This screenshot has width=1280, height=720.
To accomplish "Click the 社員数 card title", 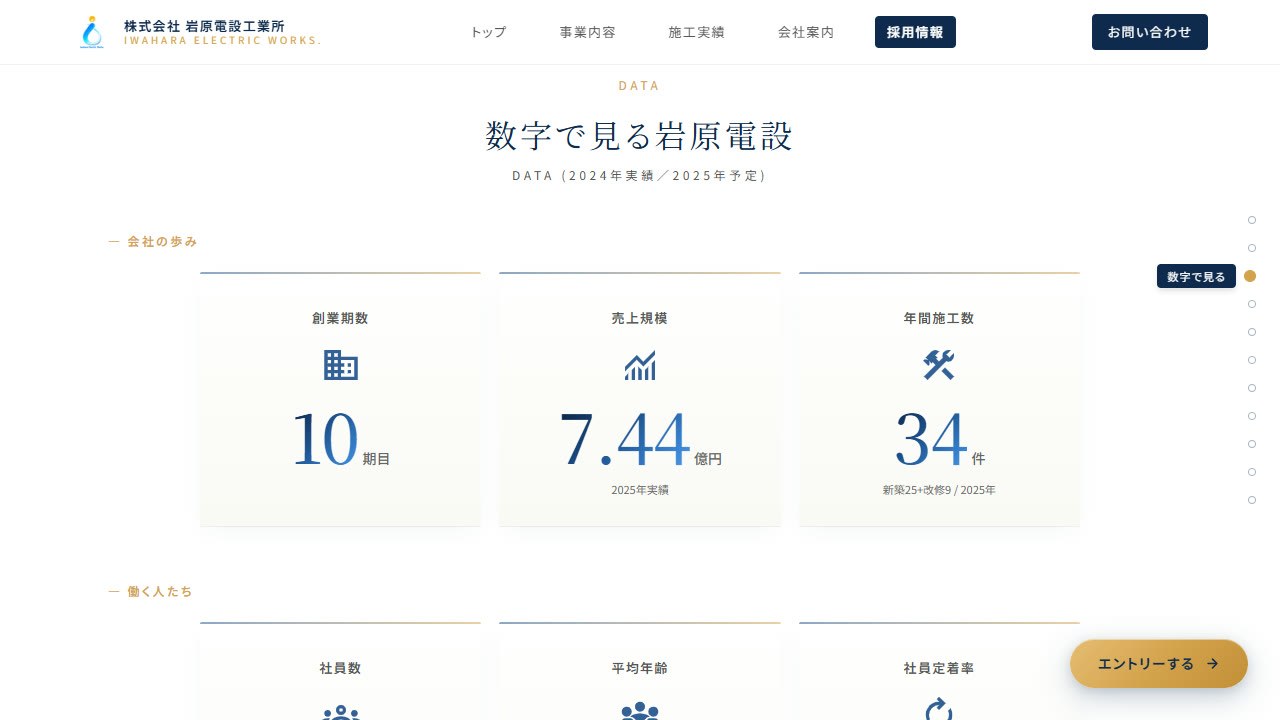I will pyautogui.click(x=341, y=668).
